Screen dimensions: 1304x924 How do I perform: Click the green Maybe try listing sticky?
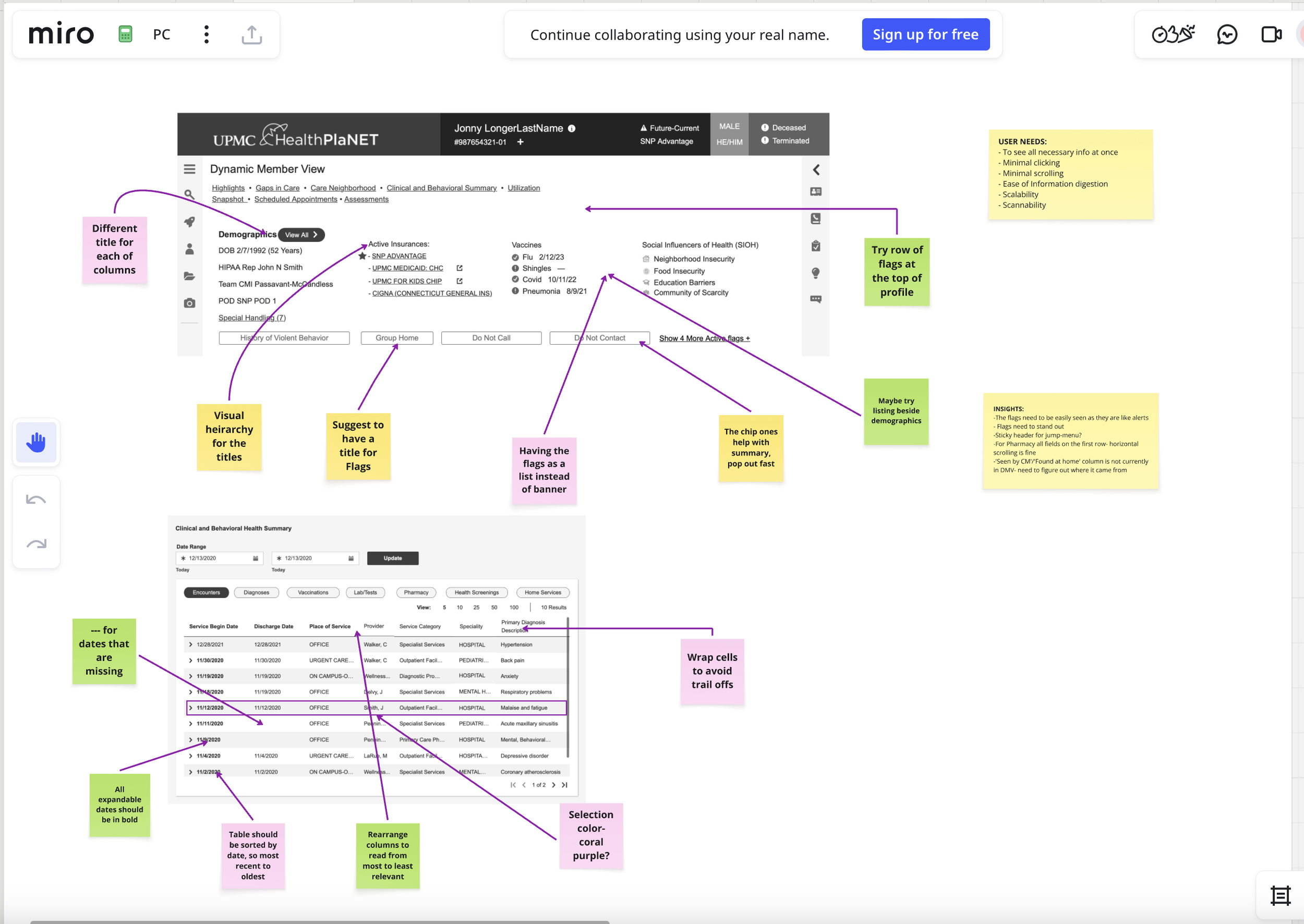coord(896,411)
